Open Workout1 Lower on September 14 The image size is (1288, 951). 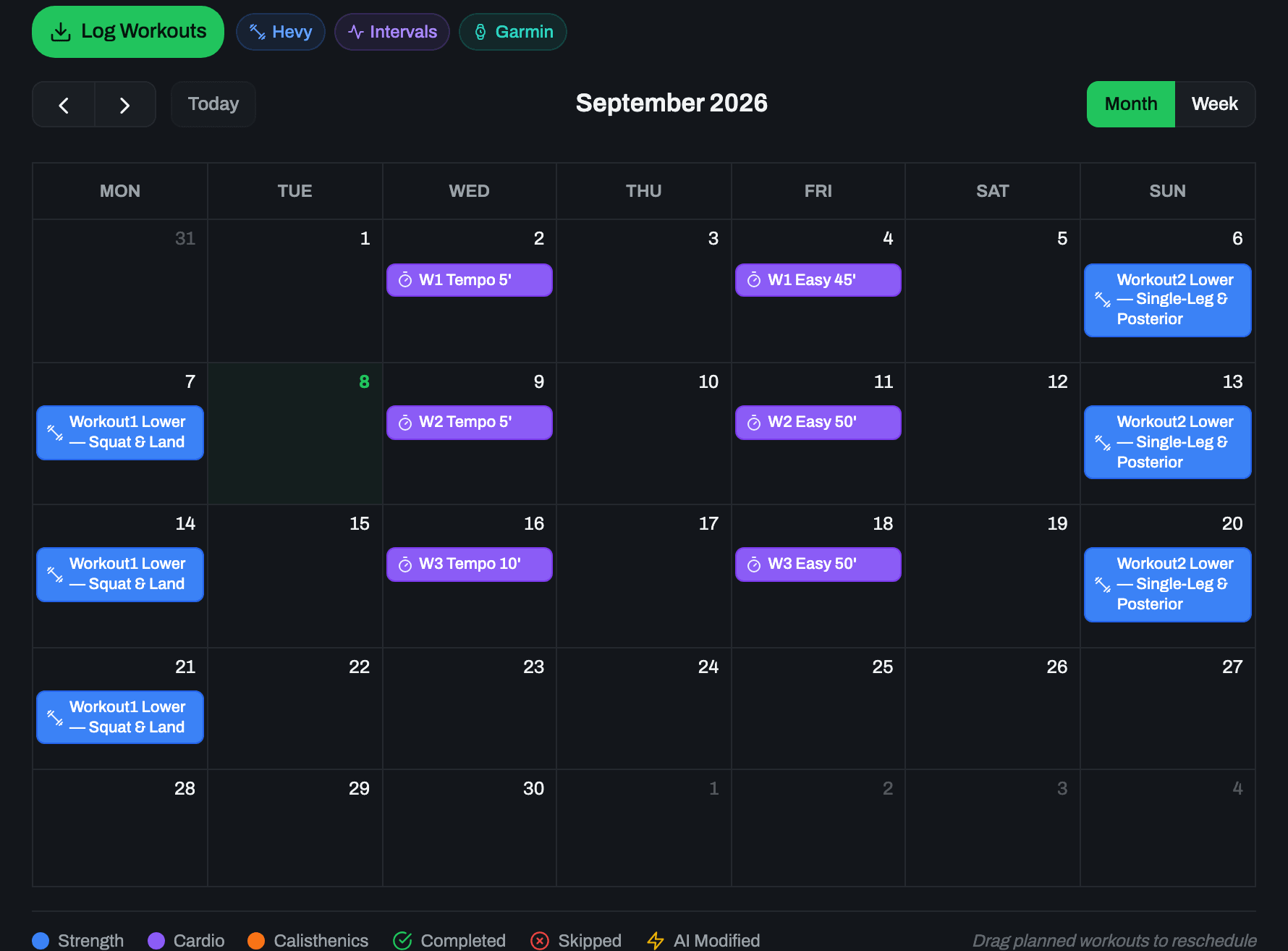[120, 575]
